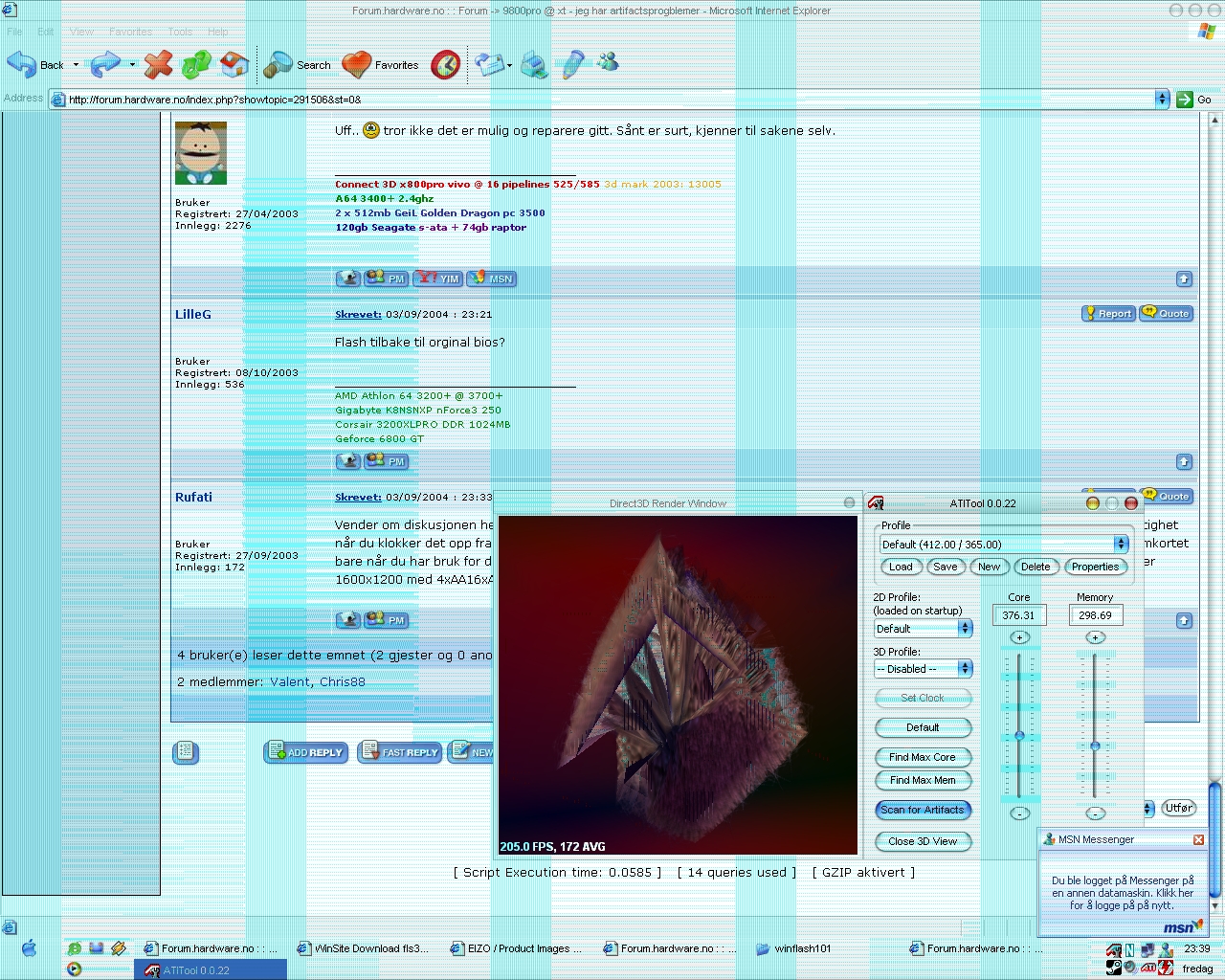Click the forum options icon left of ADD REPLY
The width and height of the screenshot is (1225, 980).
(186, 752)
